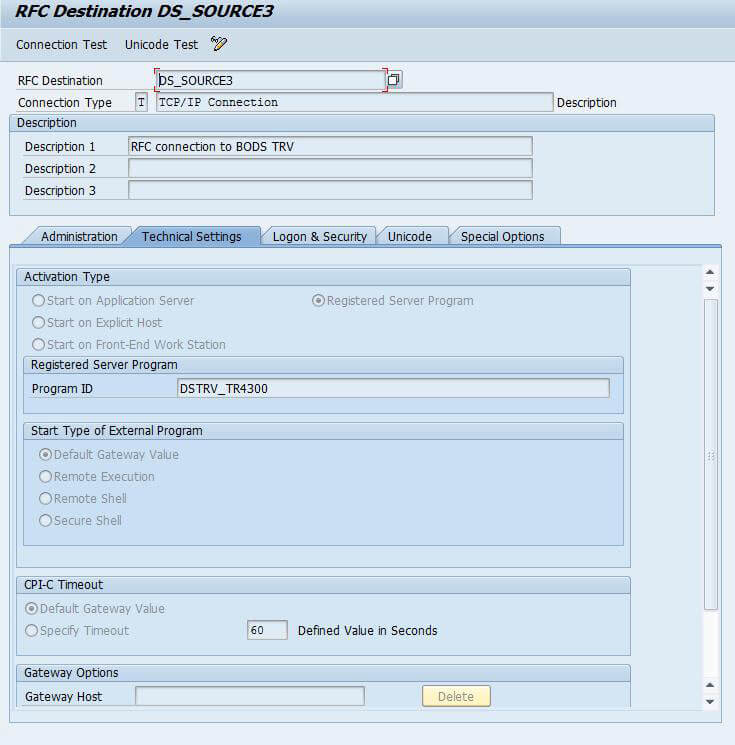The image size is (735, 745).
Task: Open the Administration tab
Action: point(79,237)
